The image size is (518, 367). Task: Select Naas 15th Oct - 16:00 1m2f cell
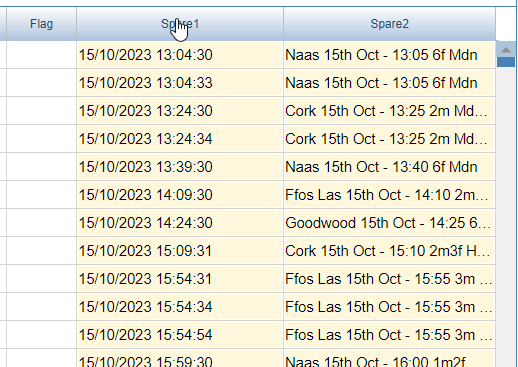[389, 359]
